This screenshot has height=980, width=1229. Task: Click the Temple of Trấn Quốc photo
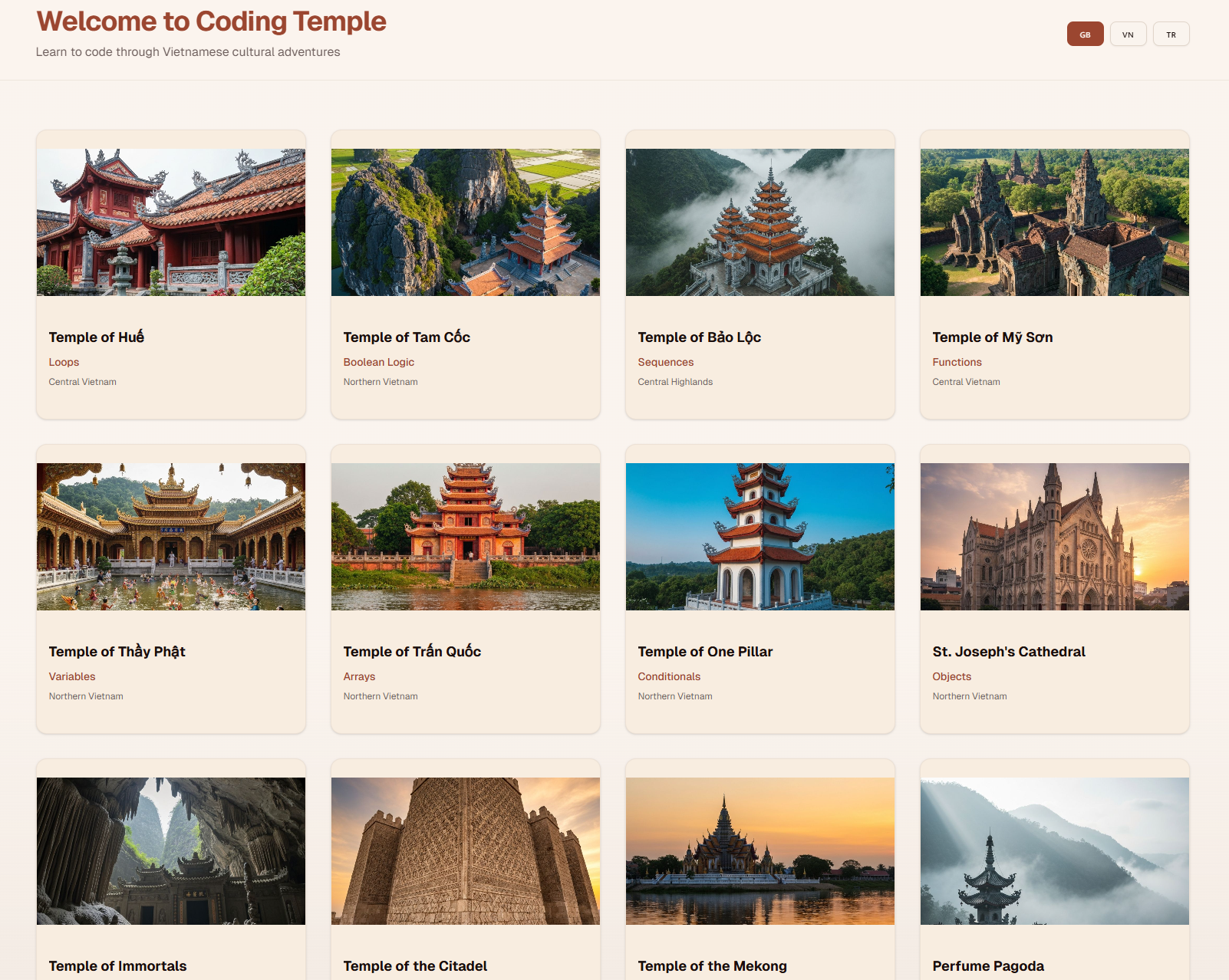(466, 537)
